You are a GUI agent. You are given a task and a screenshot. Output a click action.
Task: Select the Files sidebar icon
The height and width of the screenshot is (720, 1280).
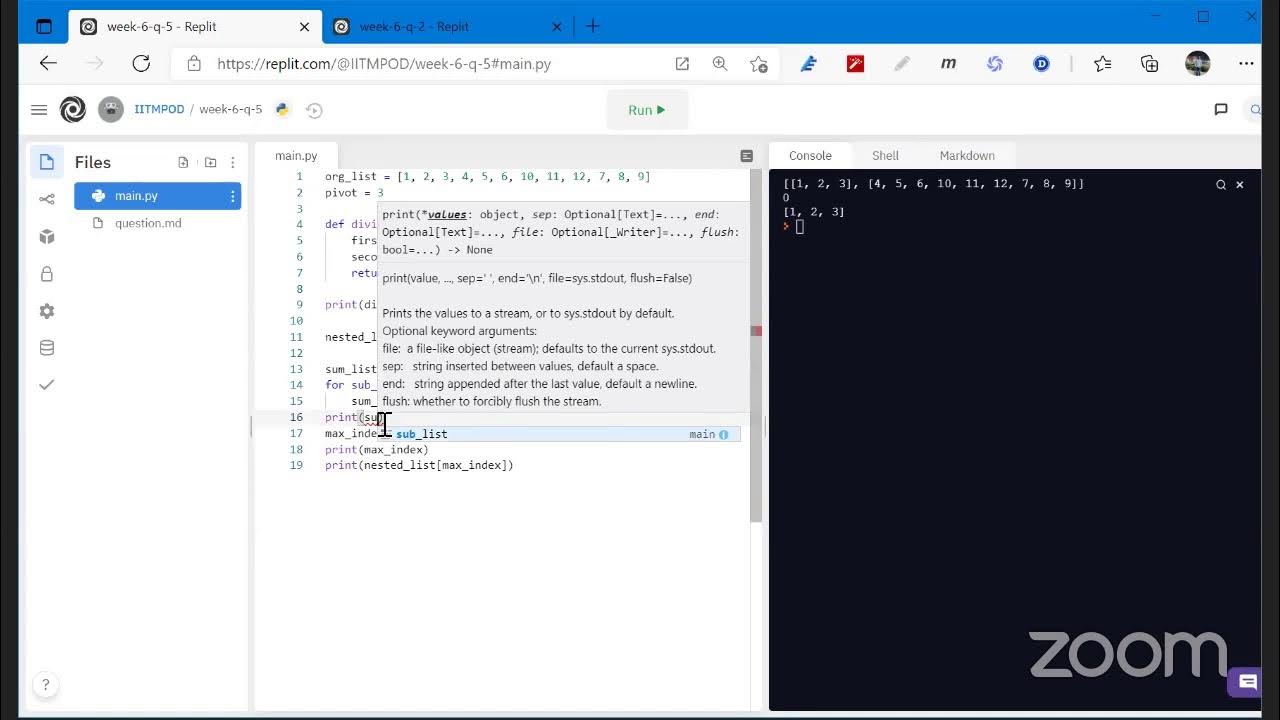46,162
